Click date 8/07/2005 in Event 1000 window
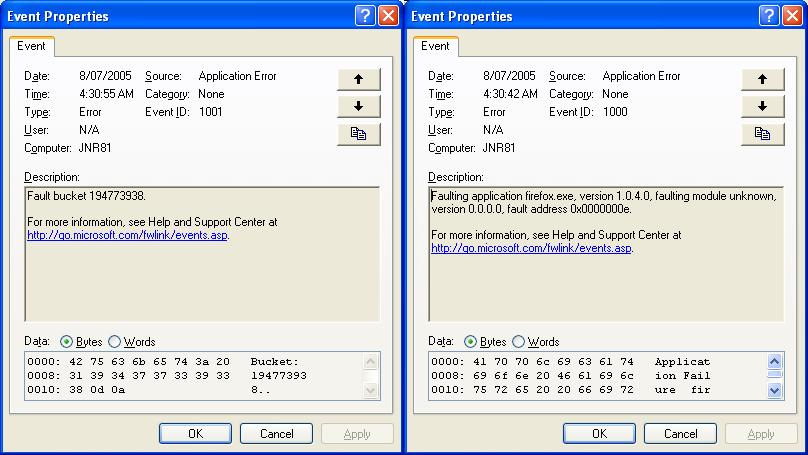 509,76
